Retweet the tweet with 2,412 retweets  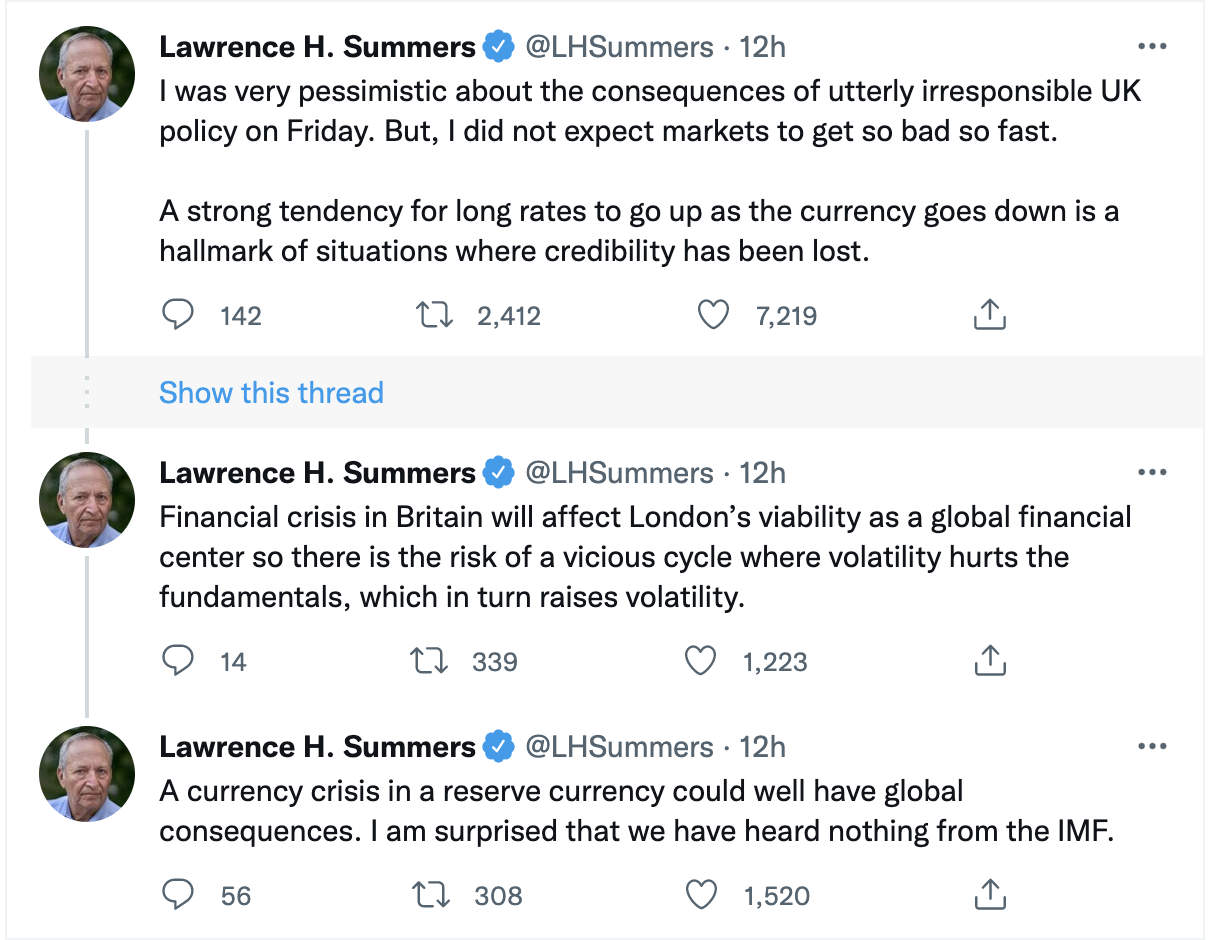(x=436, y=316)
